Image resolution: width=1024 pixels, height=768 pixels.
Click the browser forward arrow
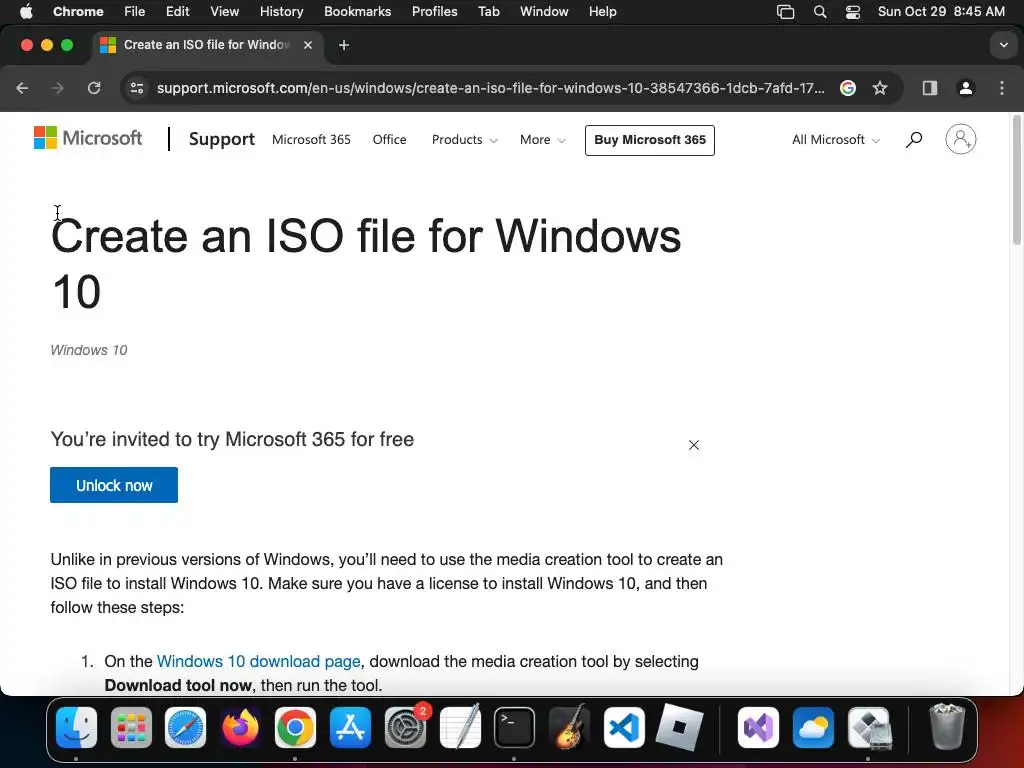57,88
